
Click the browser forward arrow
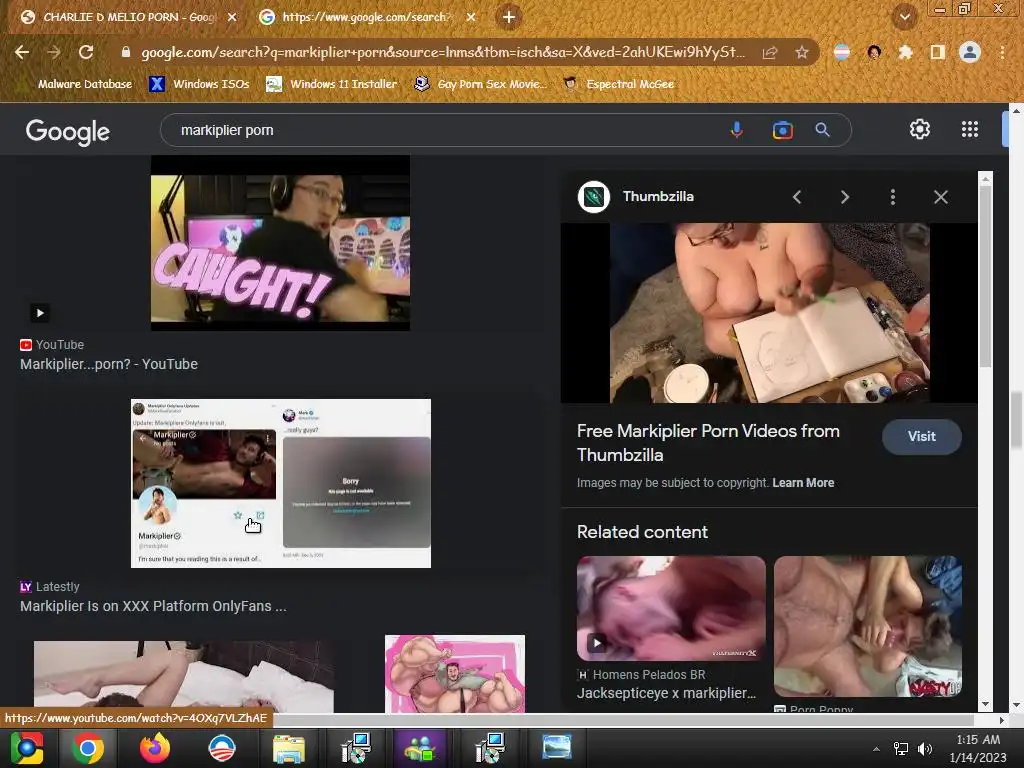[x=54, y=52]
